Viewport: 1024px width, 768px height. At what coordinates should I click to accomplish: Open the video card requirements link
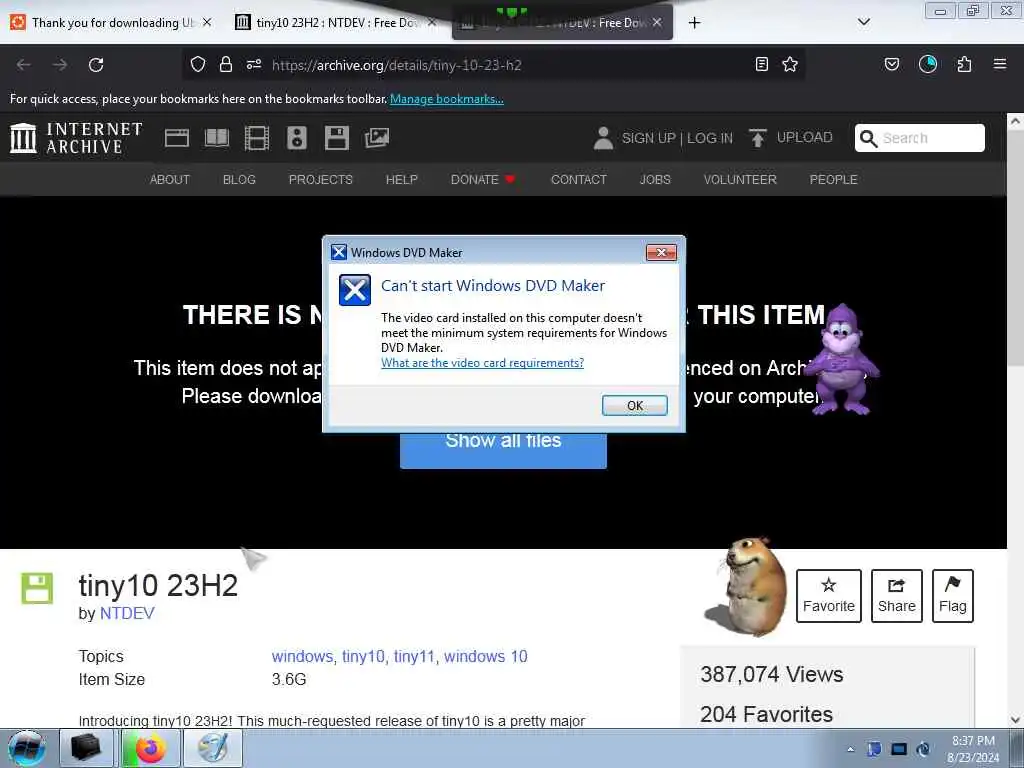coord(483,363)
